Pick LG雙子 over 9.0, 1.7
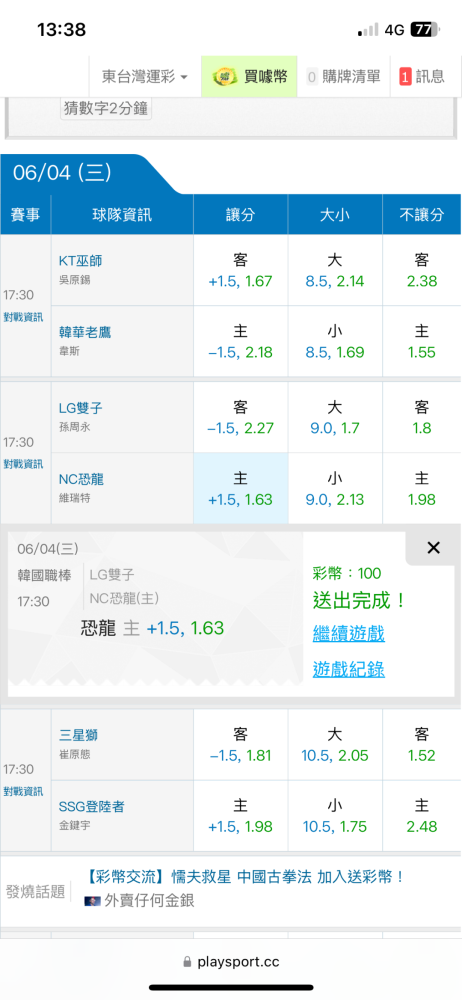Viewport: 462px width, 1000px height. tap(335, 417)
